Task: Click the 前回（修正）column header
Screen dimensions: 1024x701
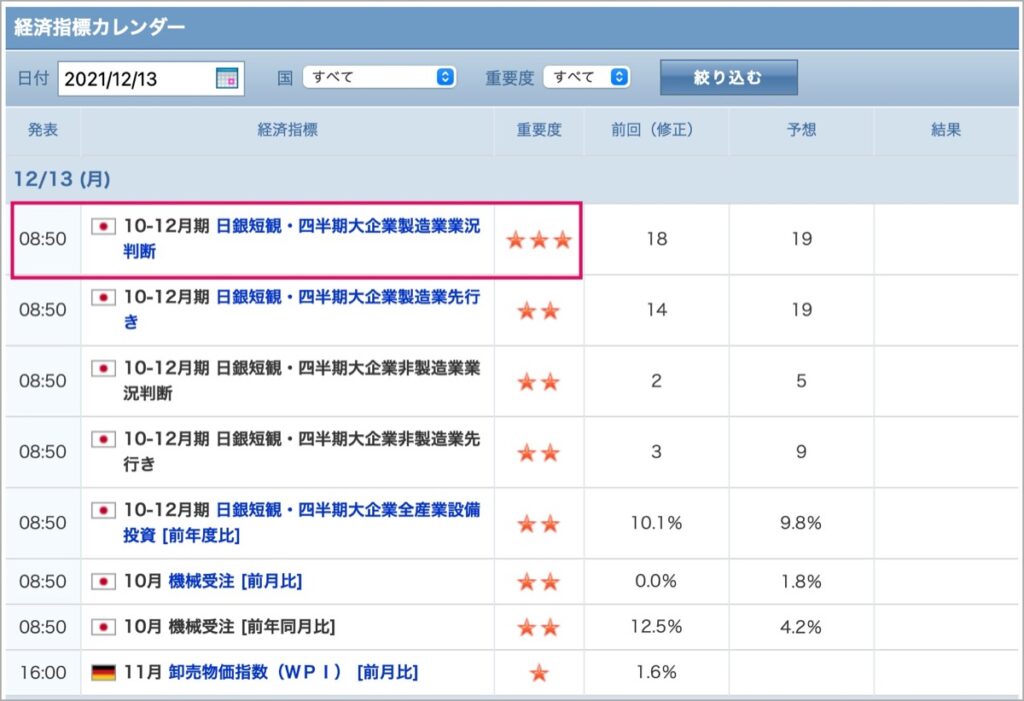Action: 656,129
